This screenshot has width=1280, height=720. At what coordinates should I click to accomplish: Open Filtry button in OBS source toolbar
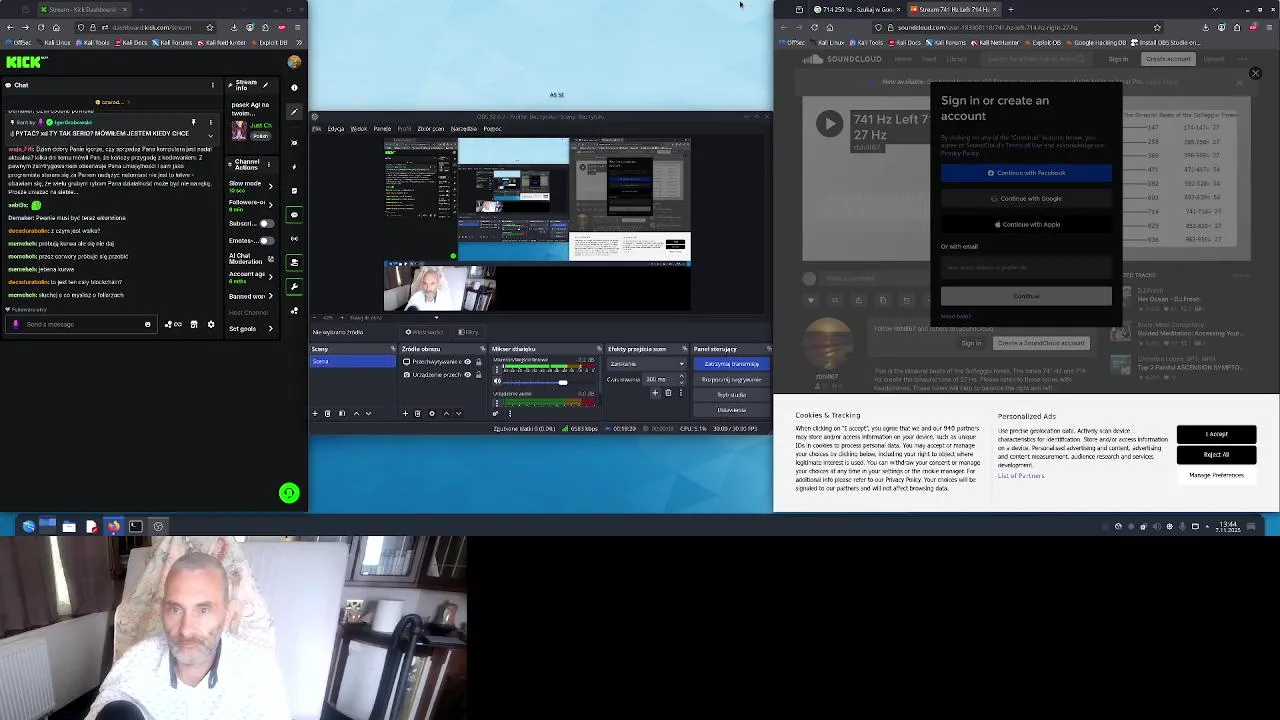click(x=470, y=332)
